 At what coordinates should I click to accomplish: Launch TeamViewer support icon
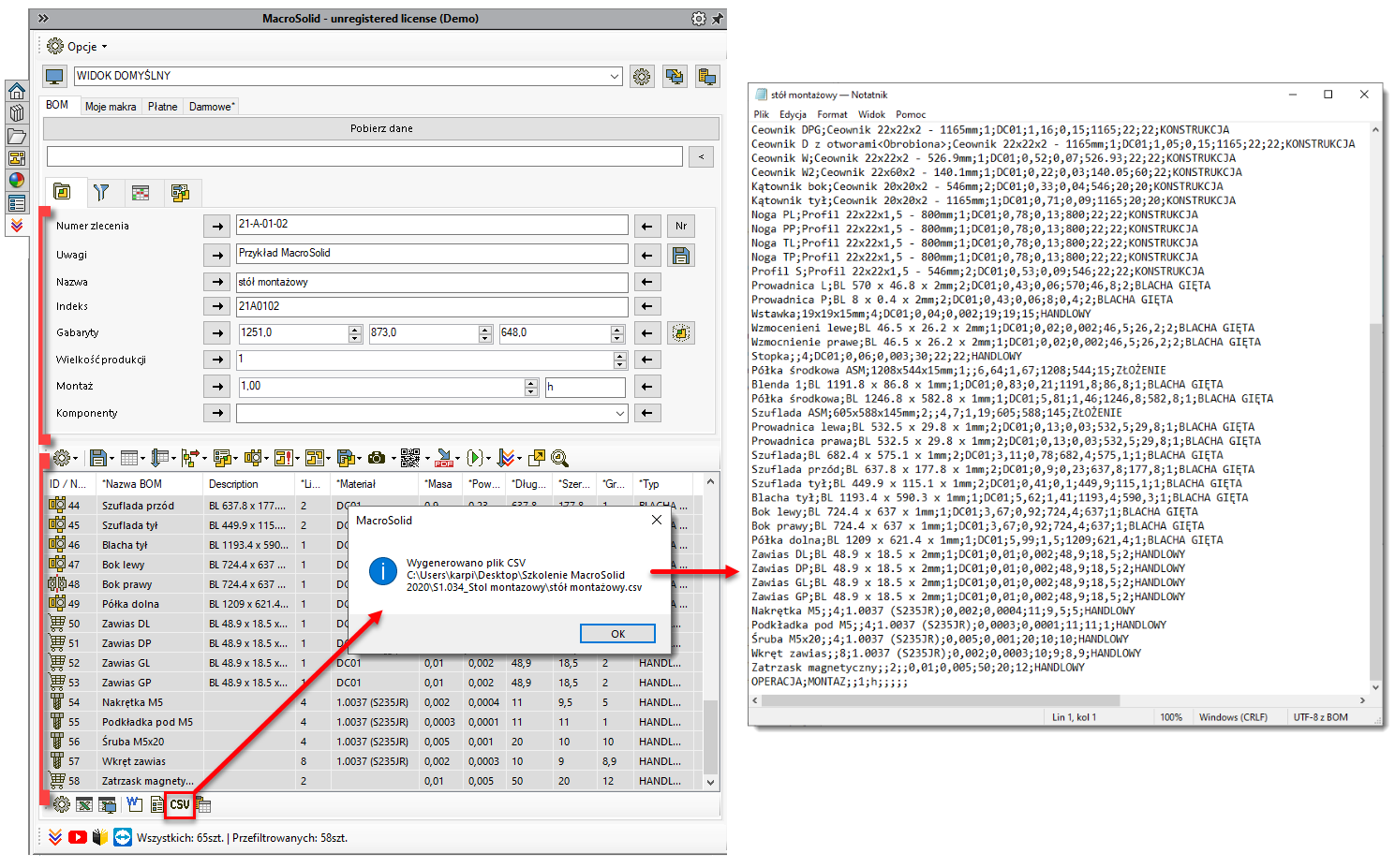click(x=123, y=837)
